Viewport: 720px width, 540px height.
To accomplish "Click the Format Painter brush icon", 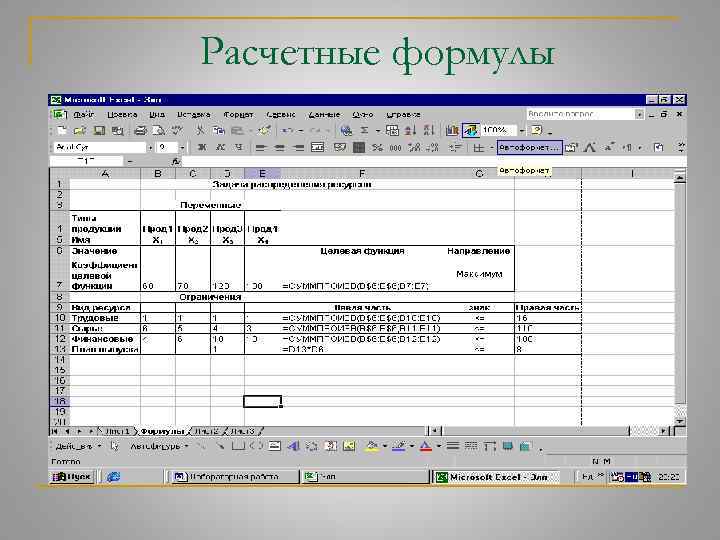I will 264,131.
